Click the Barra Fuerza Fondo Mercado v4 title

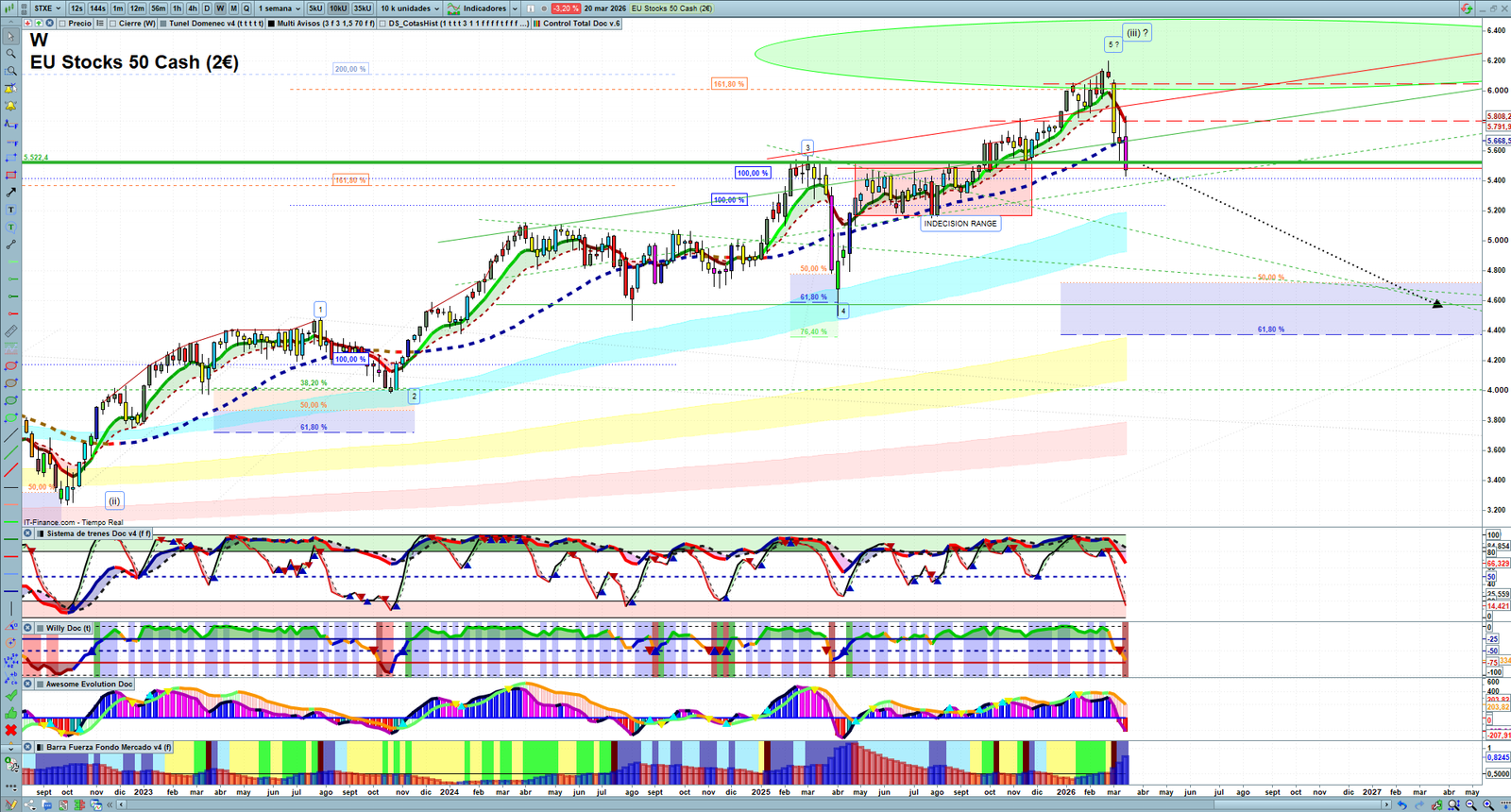109,747
